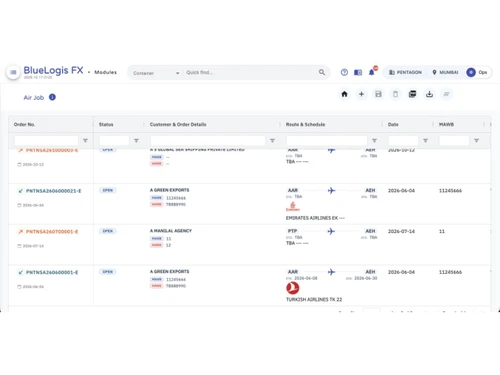The height and width of the screenshot is (375, 500).
Task: Open the Status filter funnel
Action: [136, 141]
